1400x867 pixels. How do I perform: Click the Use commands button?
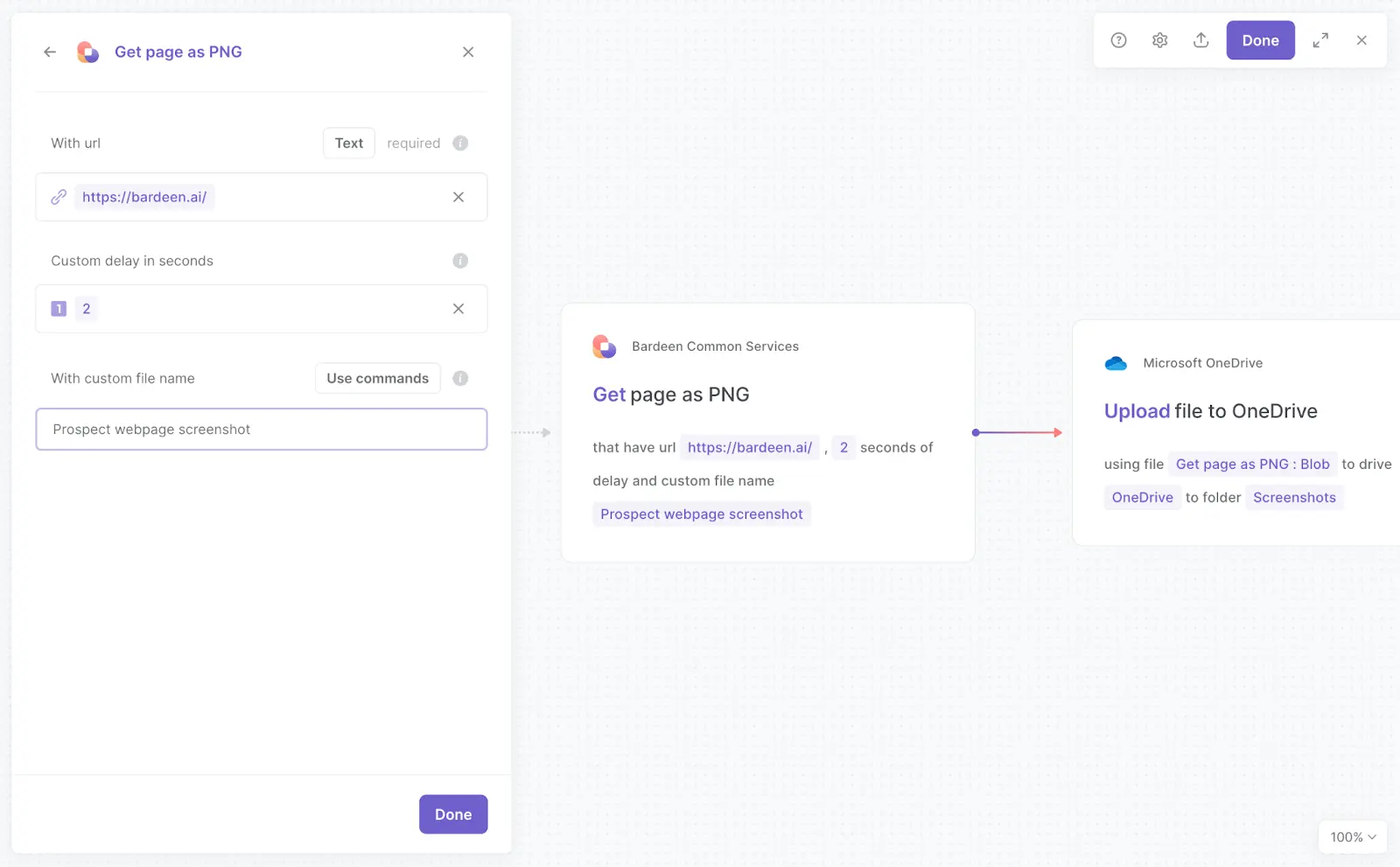pyautogui.click(x=378, y=379)
